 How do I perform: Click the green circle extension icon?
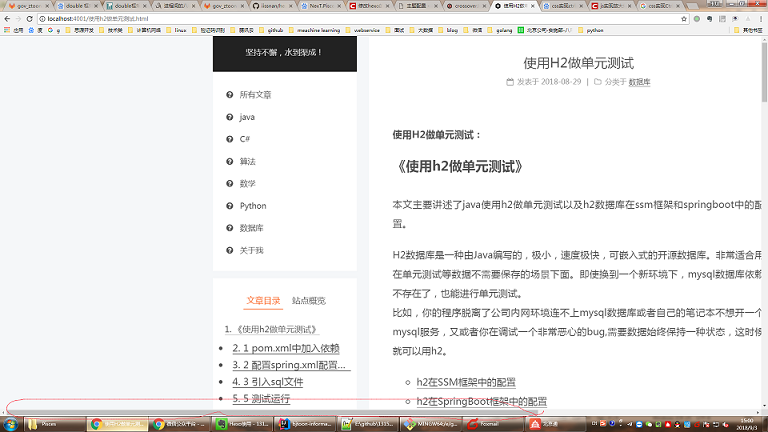point(697,19)
